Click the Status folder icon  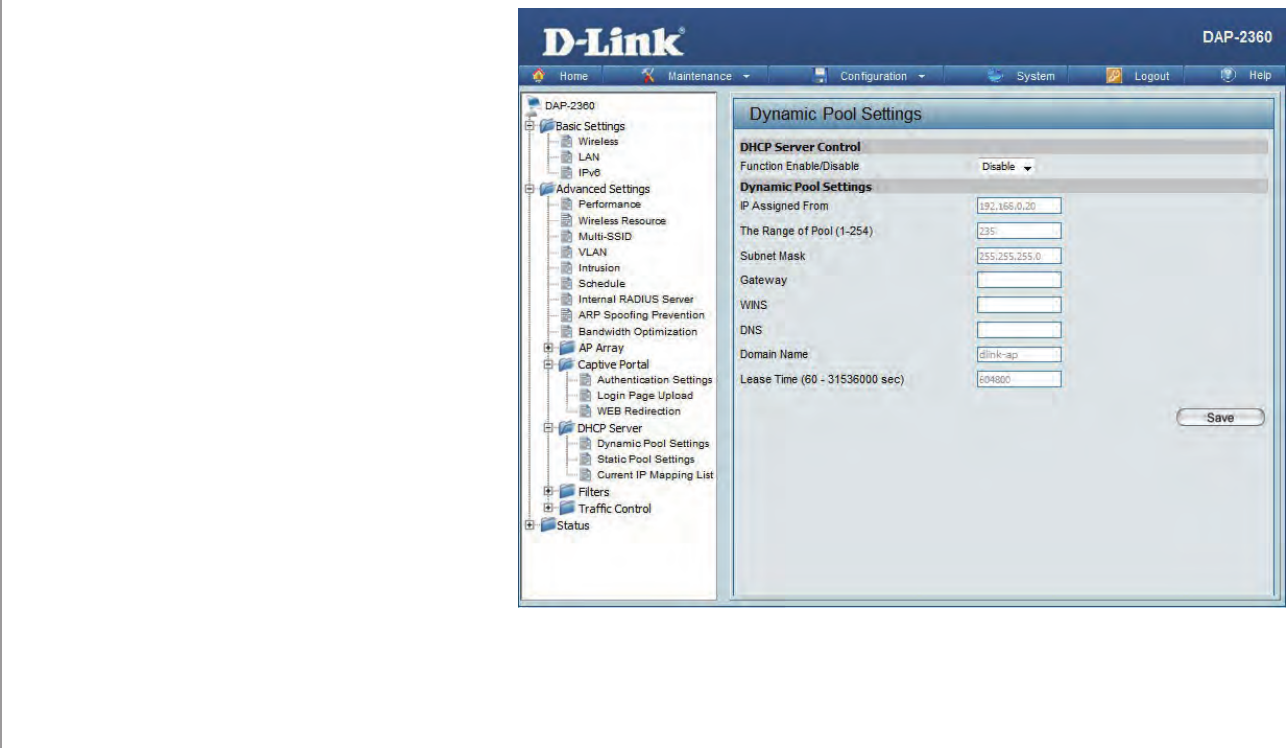(x=547, y=525)
